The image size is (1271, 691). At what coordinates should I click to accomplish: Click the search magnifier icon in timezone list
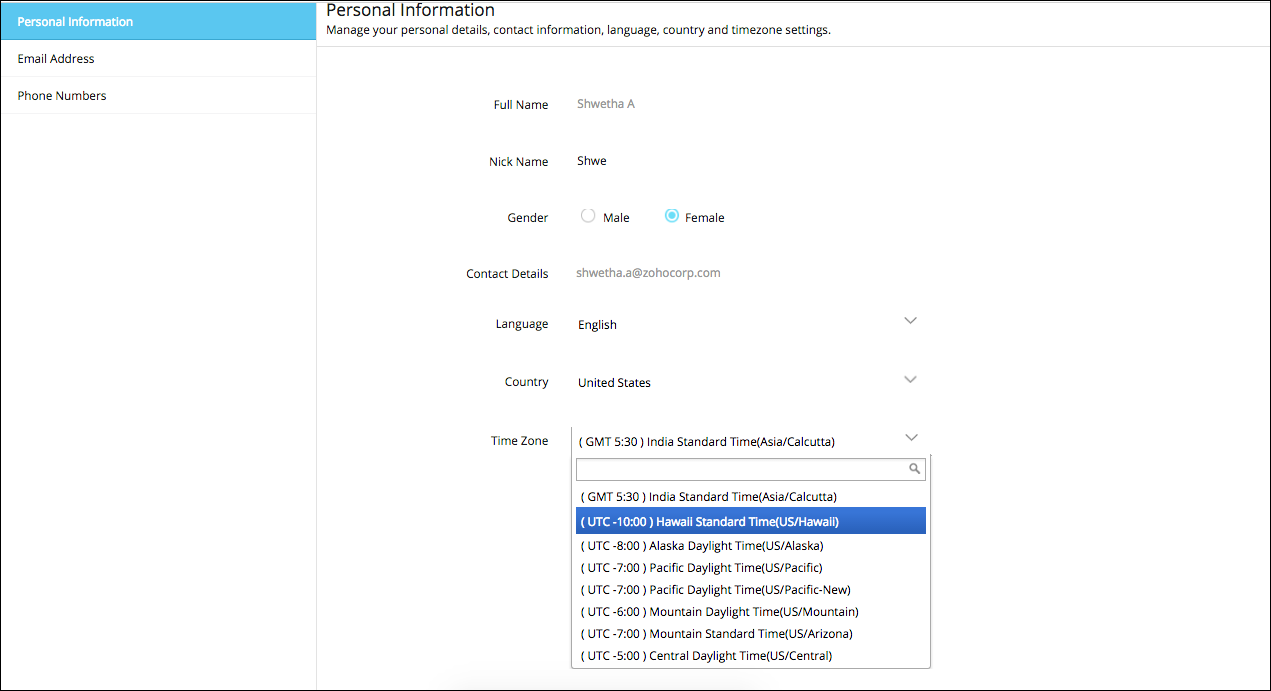(x=914, y=468)
